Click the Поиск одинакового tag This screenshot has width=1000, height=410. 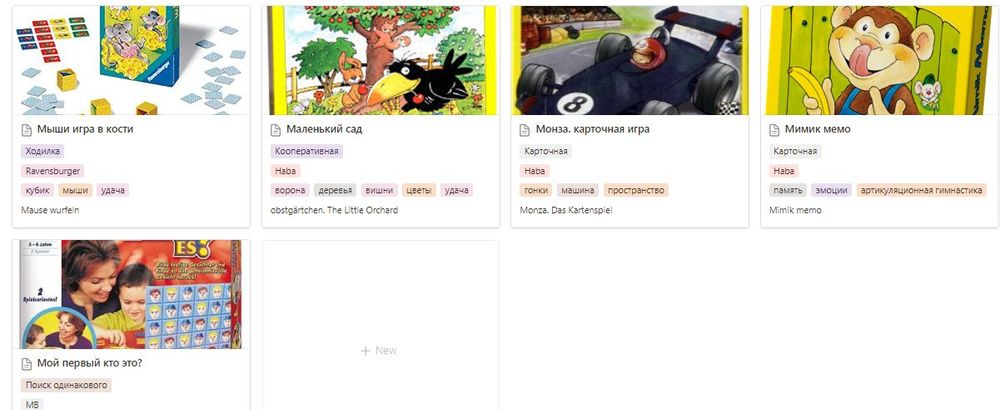66,385
